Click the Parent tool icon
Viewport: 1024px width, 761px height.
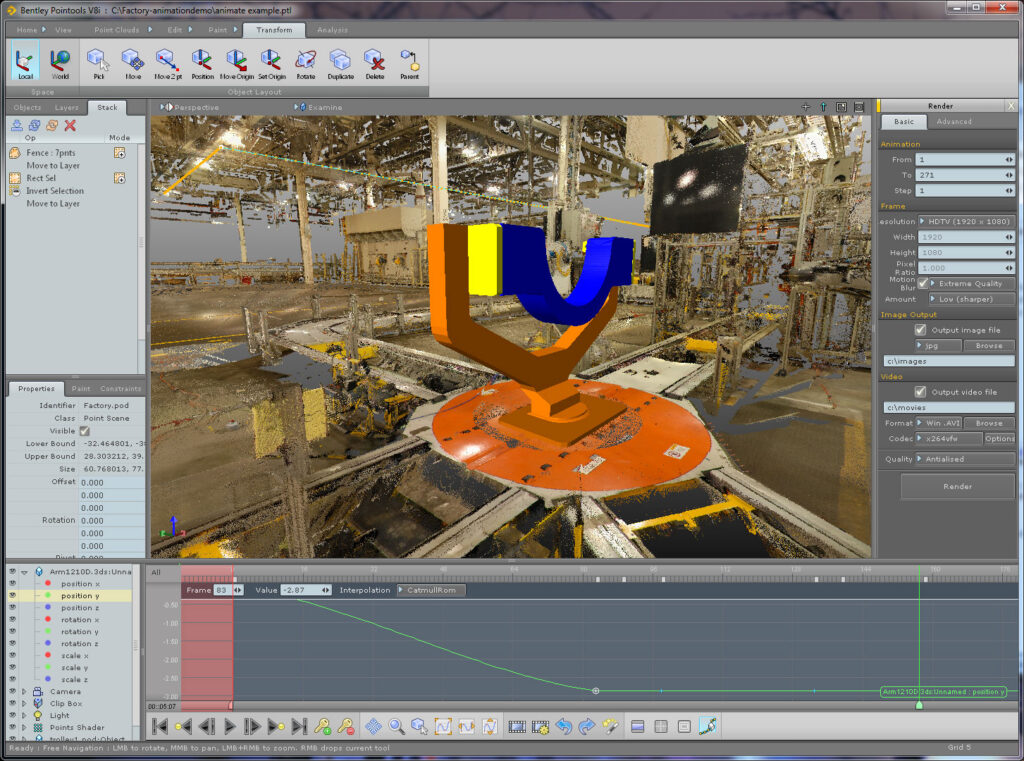tap(409, 64)
